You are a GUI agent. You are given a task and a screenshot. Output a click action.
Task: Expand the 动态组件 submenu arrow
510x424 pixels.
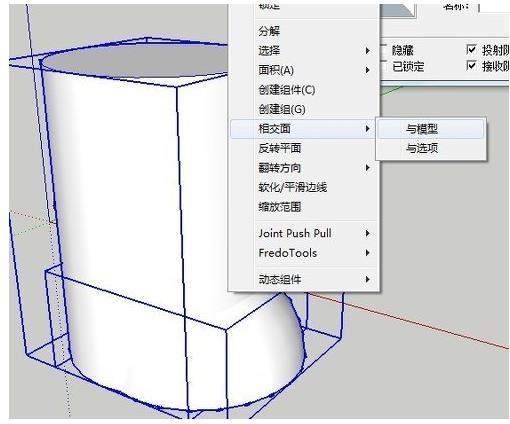367,279
